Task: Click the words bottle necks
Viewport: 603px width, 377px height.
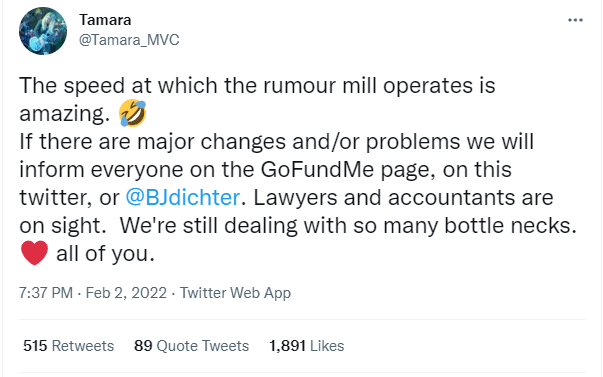Action: click(x=510, y=225)
